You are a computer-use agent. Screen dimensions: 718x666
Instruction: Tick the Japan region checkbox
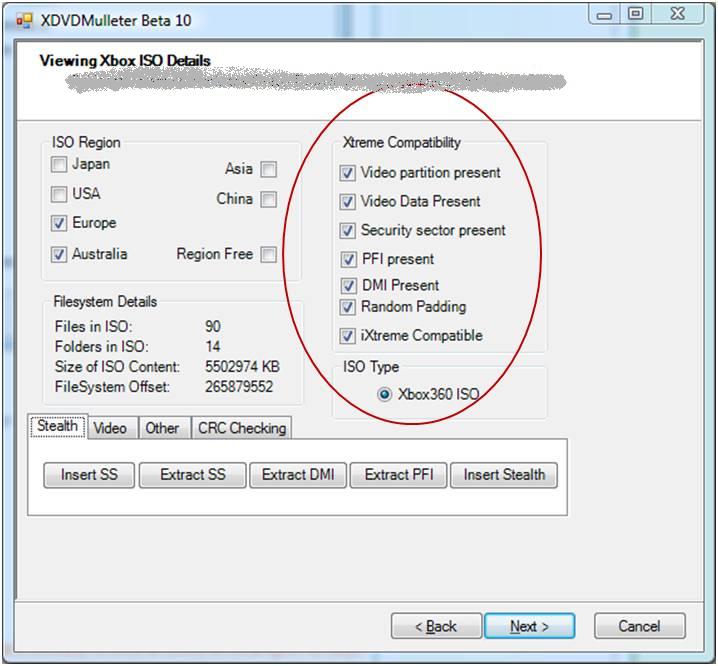click(59, 164)
